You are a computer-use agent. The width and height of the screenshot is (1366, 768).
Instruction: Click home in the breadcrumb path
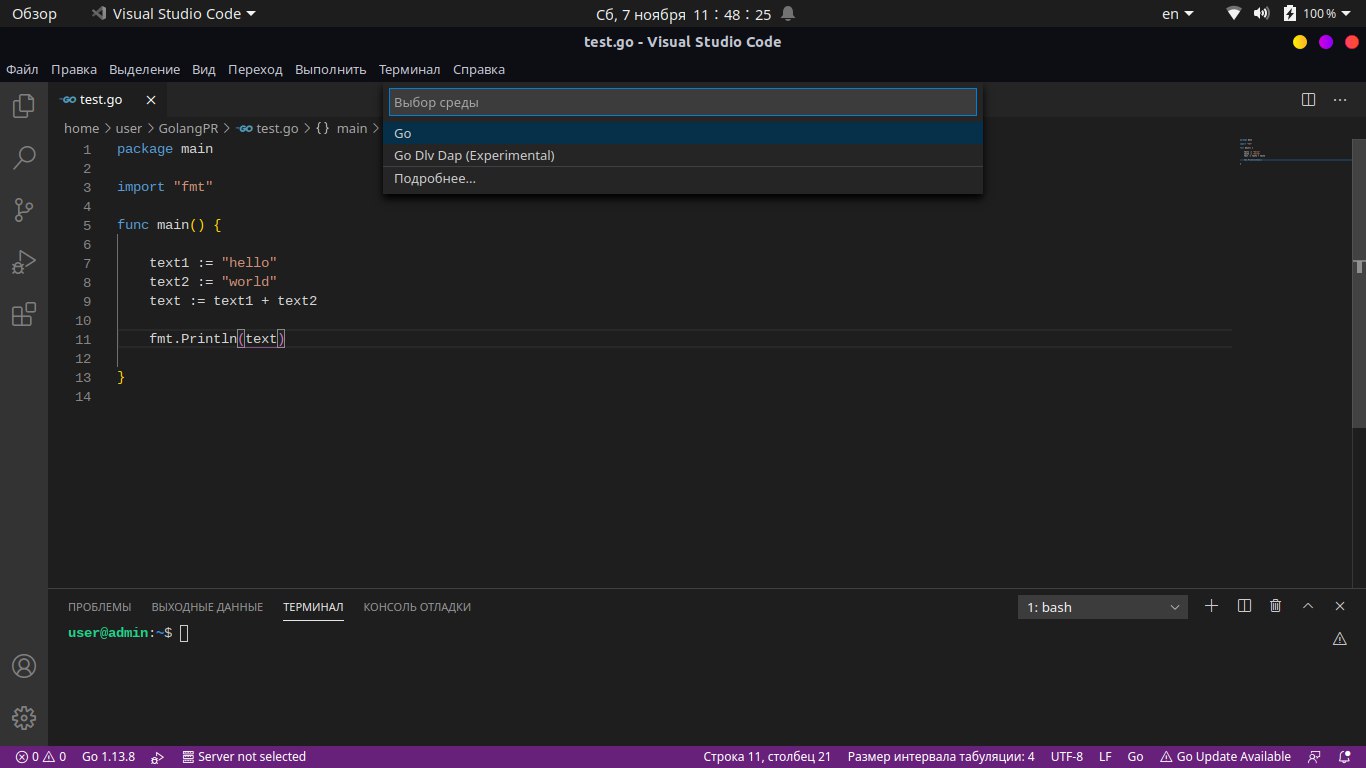coord(81,128)
